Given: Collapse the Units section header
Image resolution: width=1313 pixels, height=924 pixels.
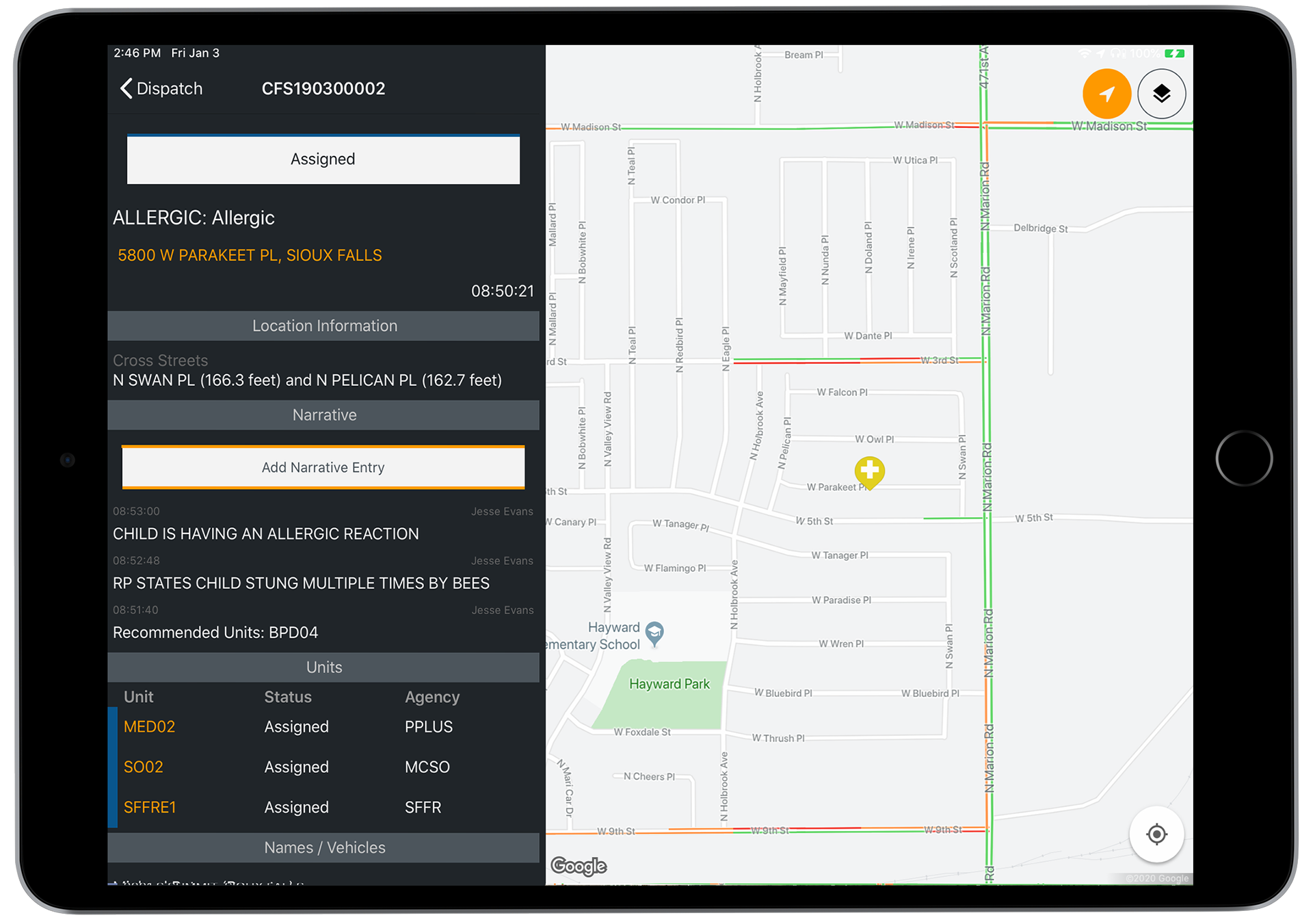Looking at the screenshot, I should [x=323, y=668].
